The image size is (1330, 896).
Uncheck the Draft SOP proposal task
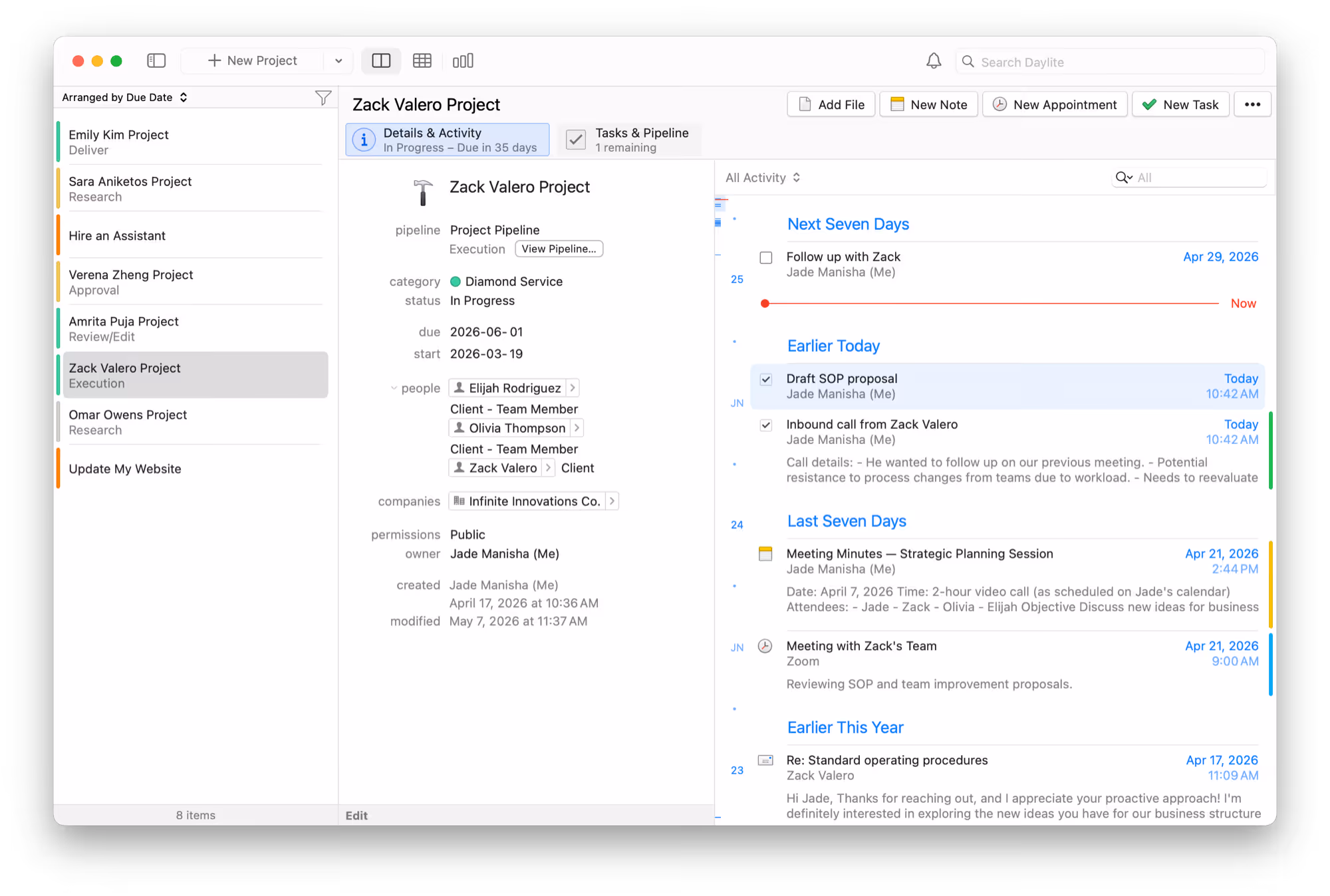point(766,379)
